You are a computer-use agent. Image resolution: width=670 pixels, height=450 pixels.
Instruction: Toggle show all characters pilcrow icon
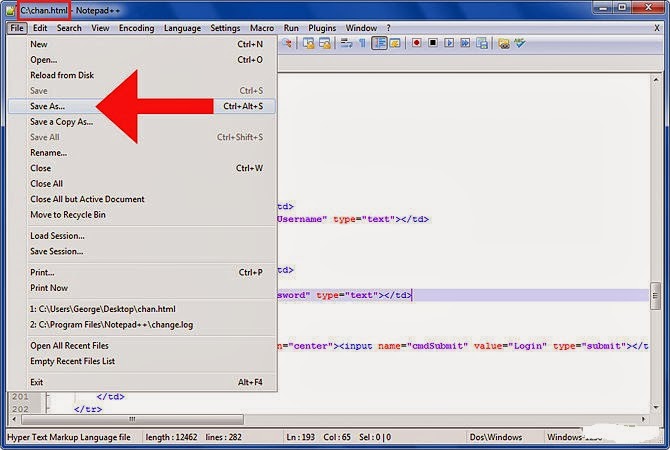pyautogui.click(x=362, y=43)
